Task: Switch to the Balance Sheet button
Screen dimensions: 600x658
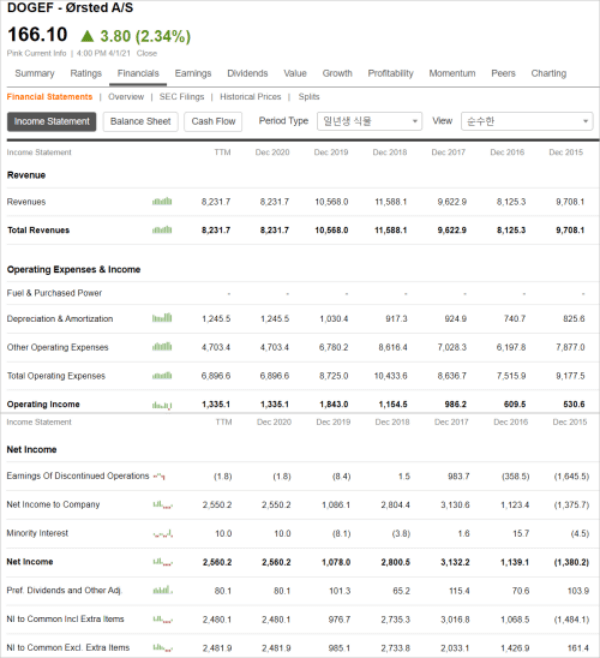Action: tap(141, 122)
